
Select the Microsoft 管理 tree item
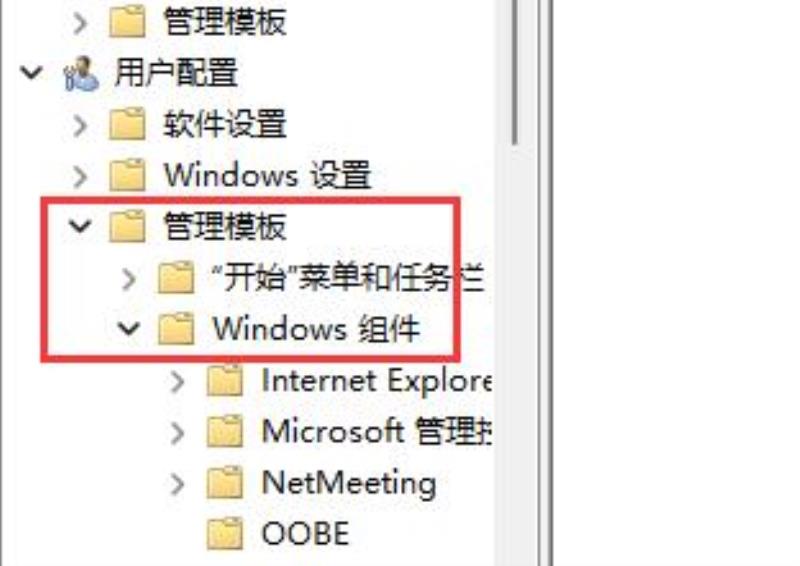click(377, 431)
